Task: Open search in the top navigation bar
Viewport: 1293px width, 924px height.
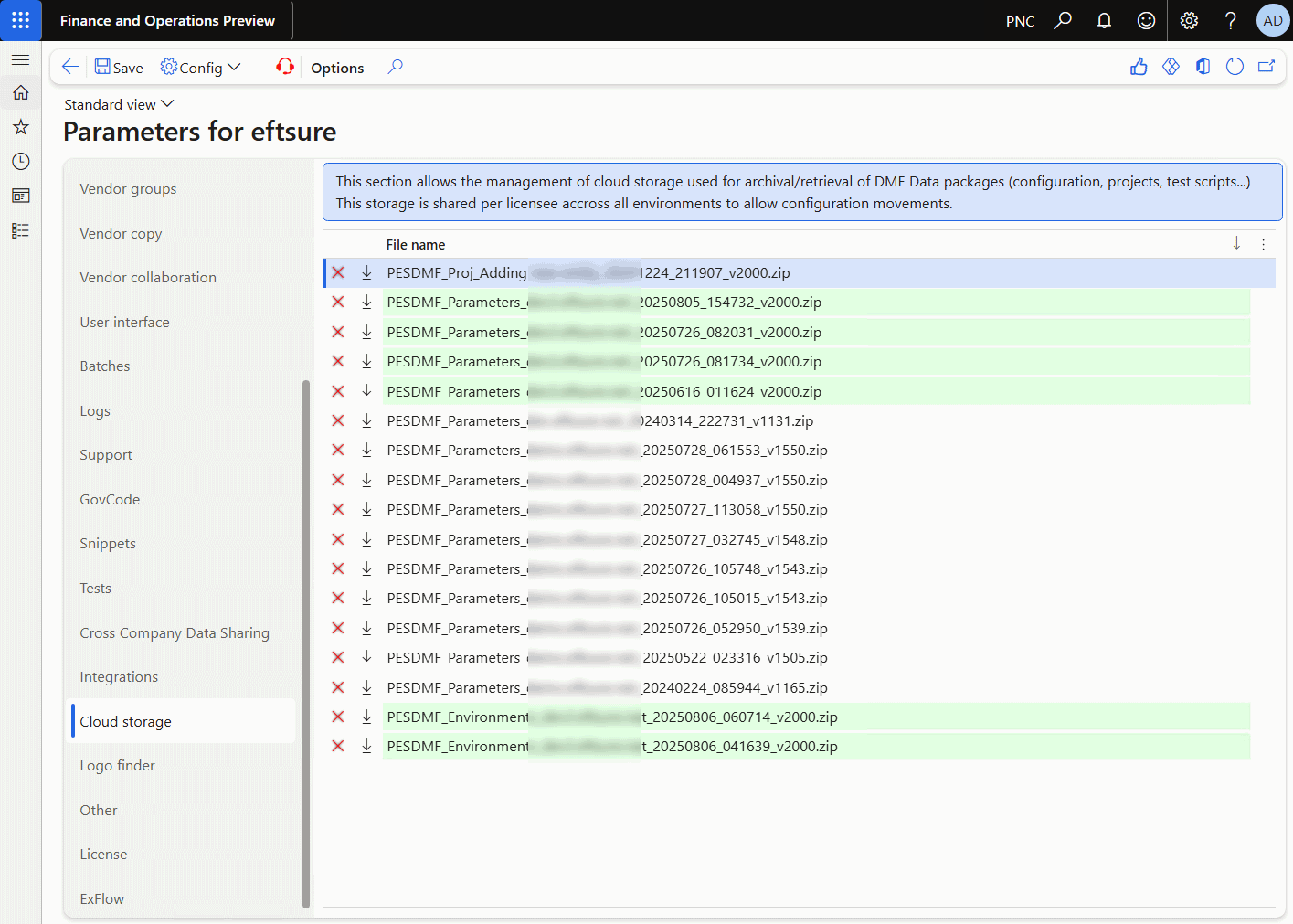Action: coord(1063,20)
